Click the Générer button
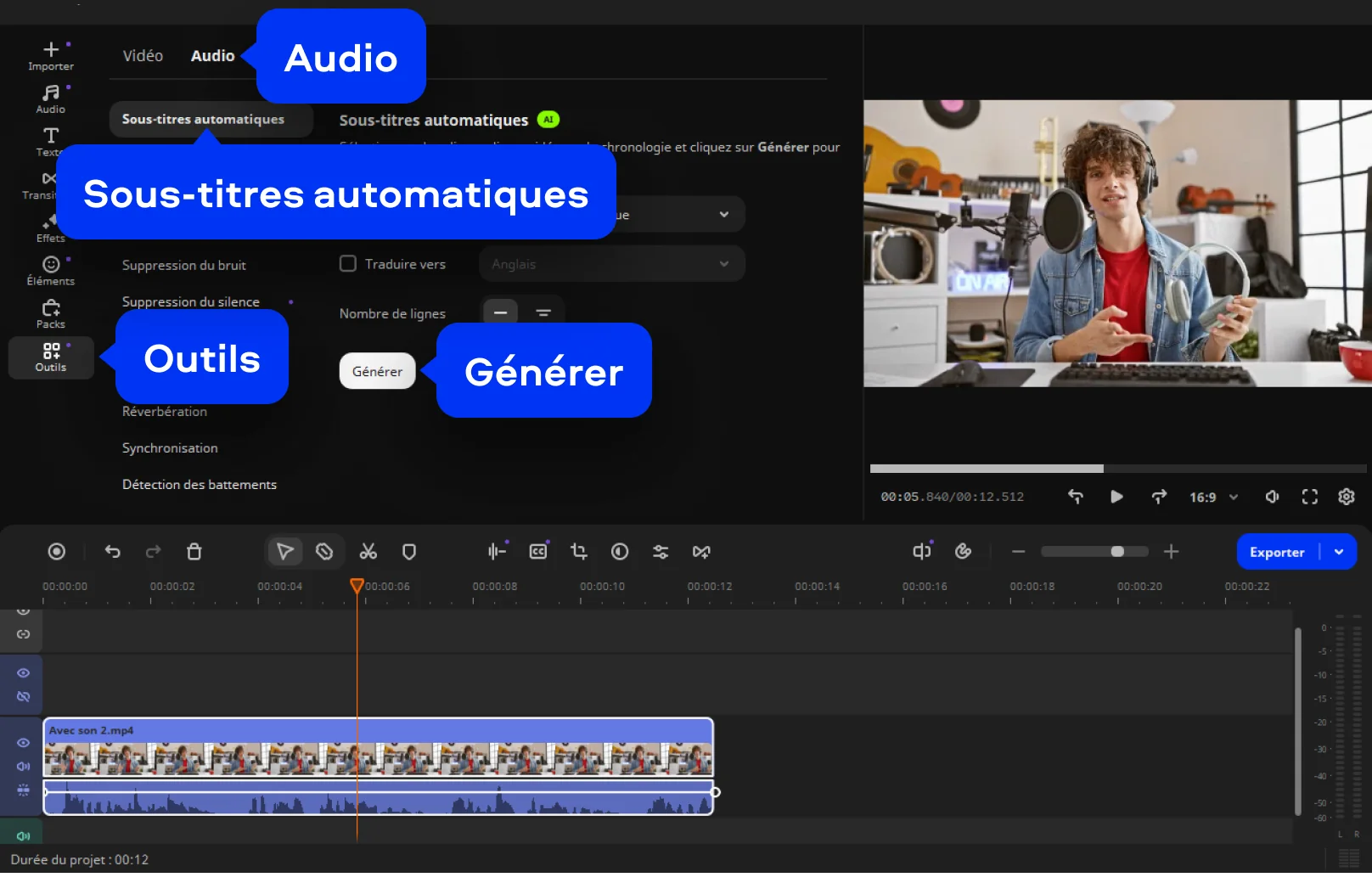This screenshot has height=883, width=1372. (x=378, y=371)
